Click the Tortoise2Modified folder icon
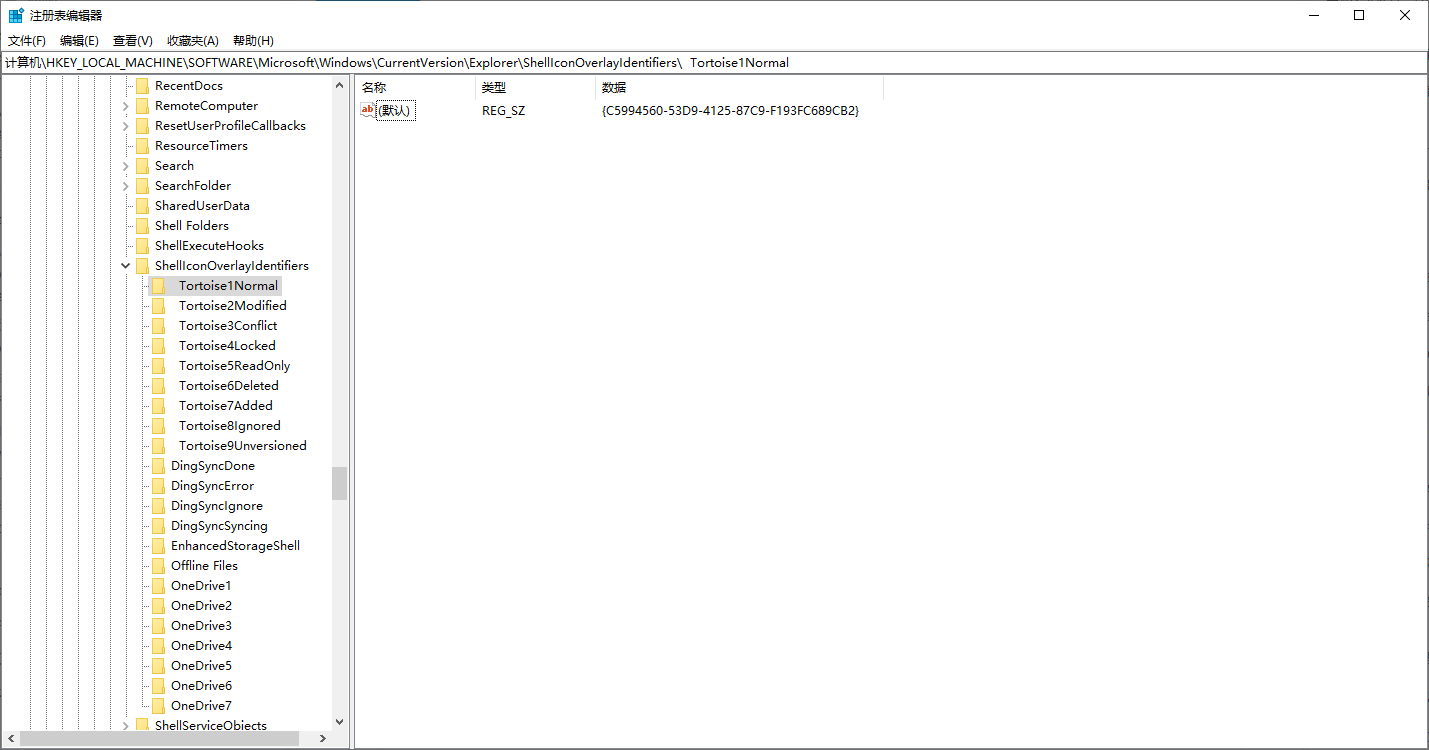The image size is (1429, 750). pyautogui.click(x=158, y=306)
